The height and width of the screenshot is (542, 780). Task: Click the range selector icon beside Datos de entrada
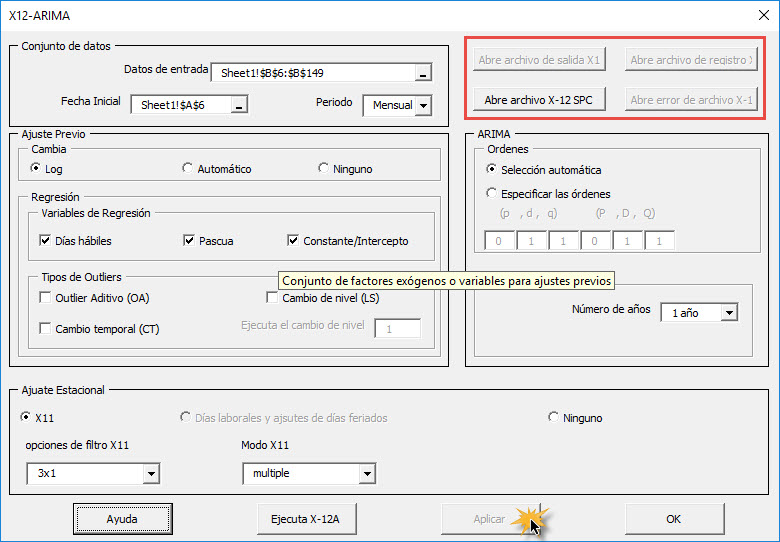click(x=423, y=73)
